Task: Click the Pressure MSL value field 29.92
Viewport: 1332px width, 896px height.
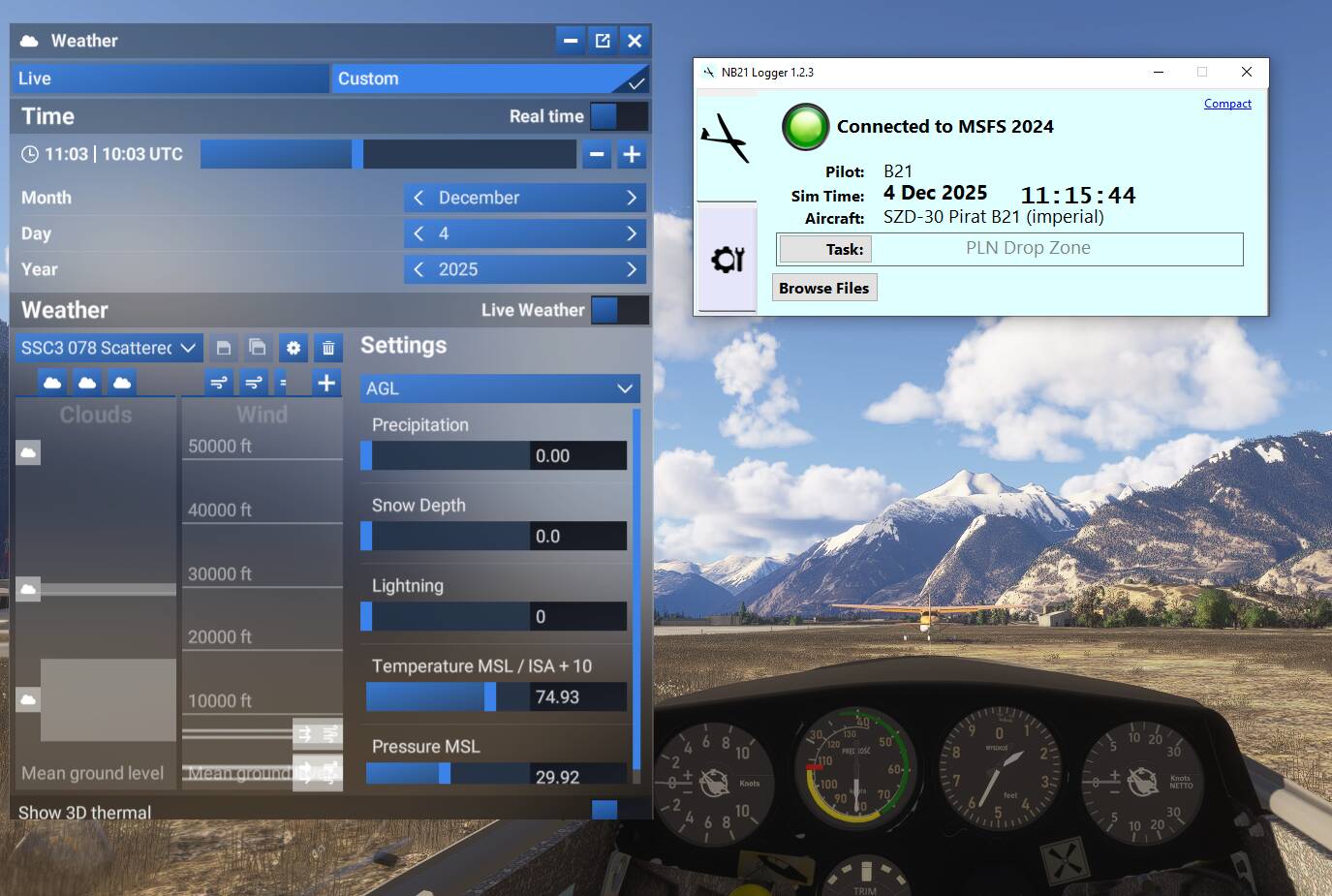Action: [578, 775]
